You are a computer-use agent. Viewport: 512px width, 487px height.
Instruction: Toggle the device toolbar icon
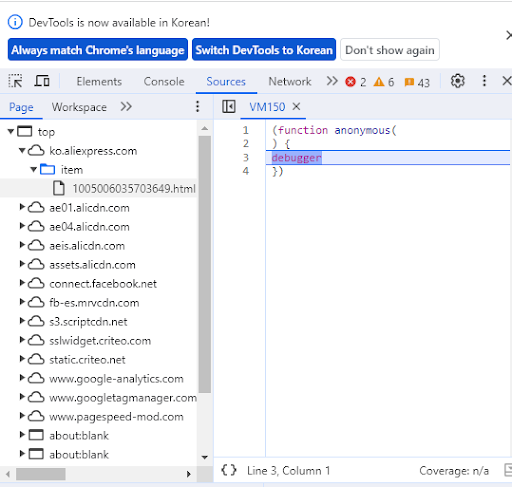42,81
